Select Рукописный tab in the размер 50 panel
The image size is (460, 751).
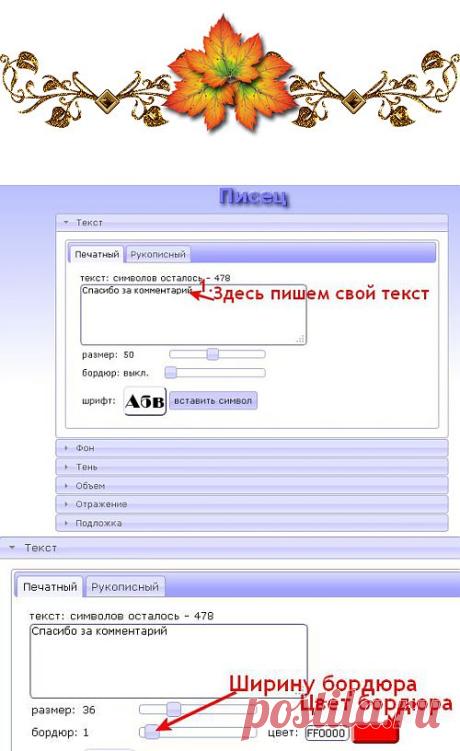pos(158,254)
